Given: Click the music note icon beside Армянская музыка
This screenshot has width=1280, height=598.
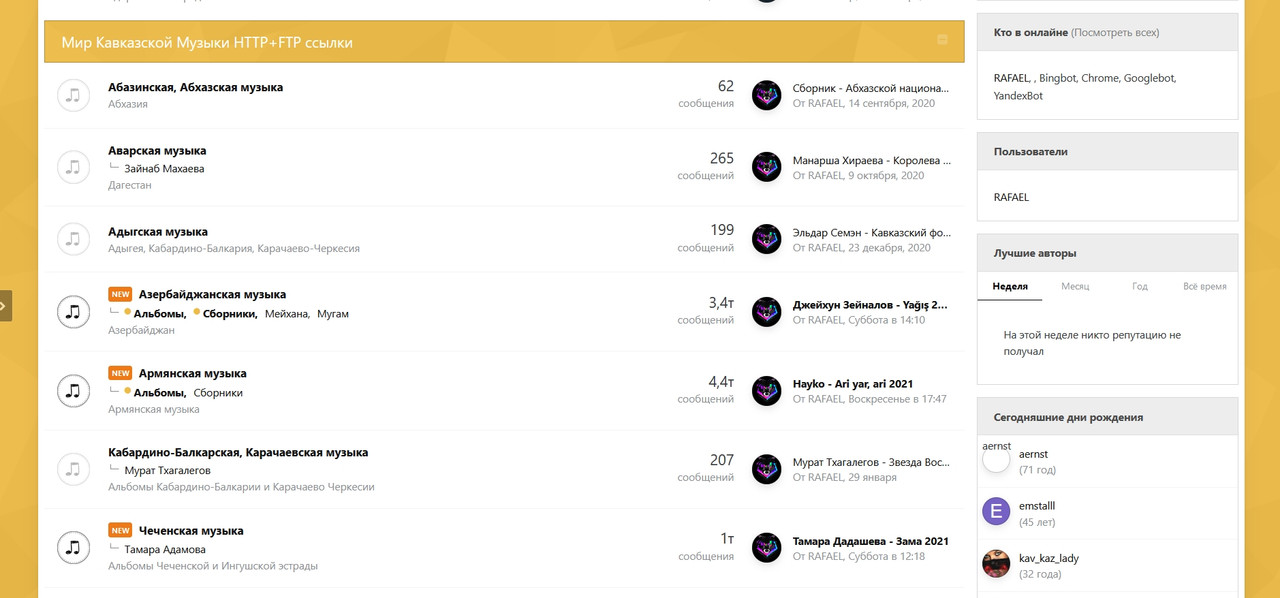Looking at the screenshot, I should point(73,390).
